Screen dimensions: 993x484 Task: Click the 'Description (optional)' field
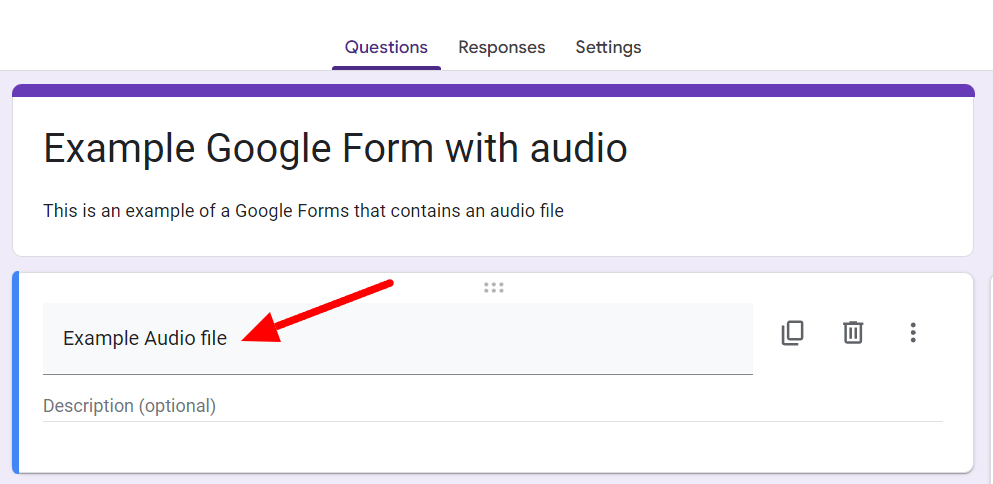[x=493, y=406]
